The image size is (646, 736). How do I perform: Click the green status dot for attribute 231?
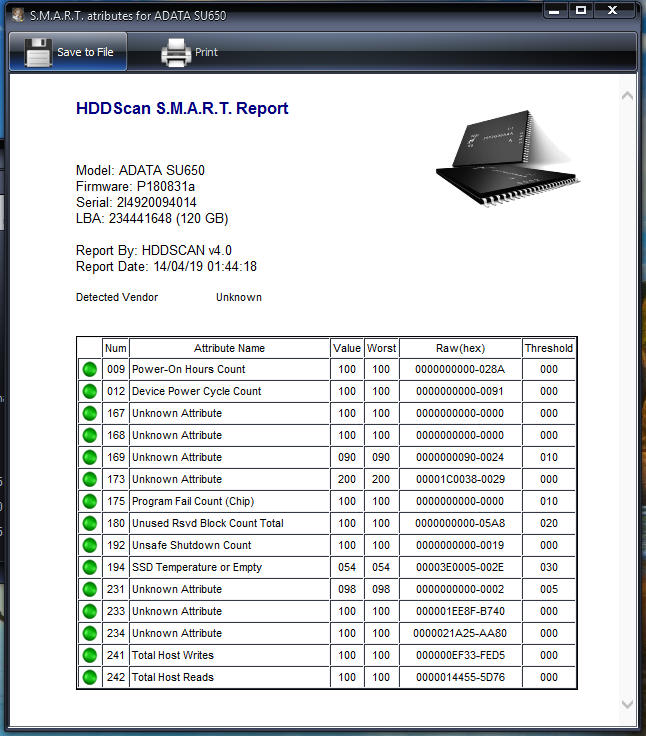90,590
